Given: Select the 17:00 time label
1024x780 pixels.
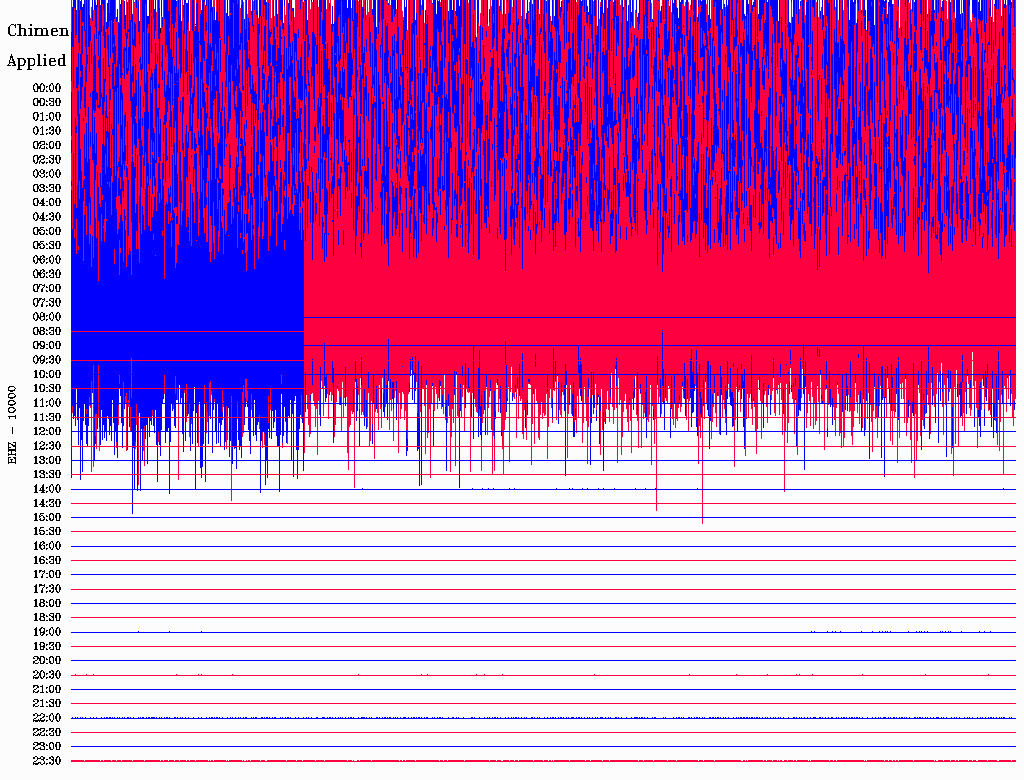Looking at the screenshot, I should pyautogui.click(x=47, y=575).
